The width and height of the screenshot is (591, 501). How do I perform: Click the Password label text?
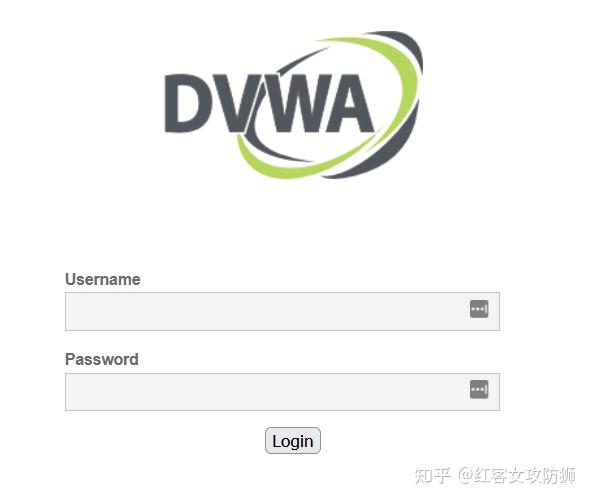(x=102, y=359)
